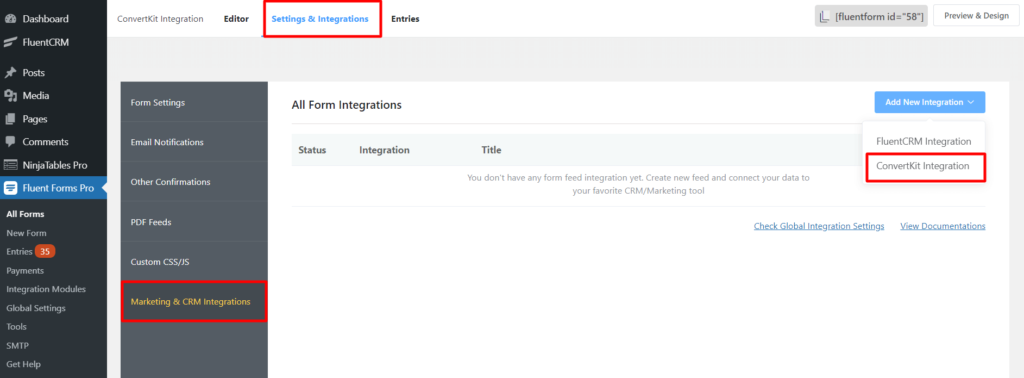Switch to the Entries tab

click(405, 19)
